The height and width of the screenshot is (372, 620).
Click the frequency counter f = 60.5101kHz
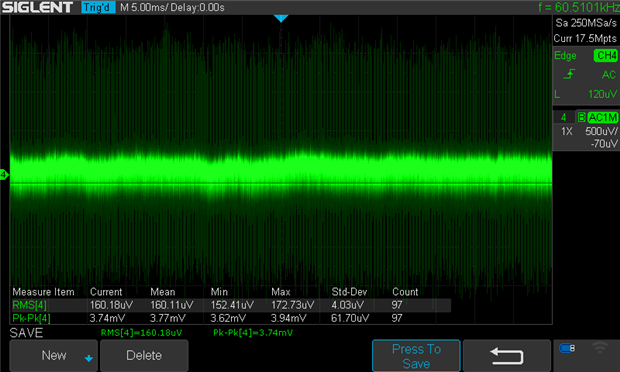(578, 7)
